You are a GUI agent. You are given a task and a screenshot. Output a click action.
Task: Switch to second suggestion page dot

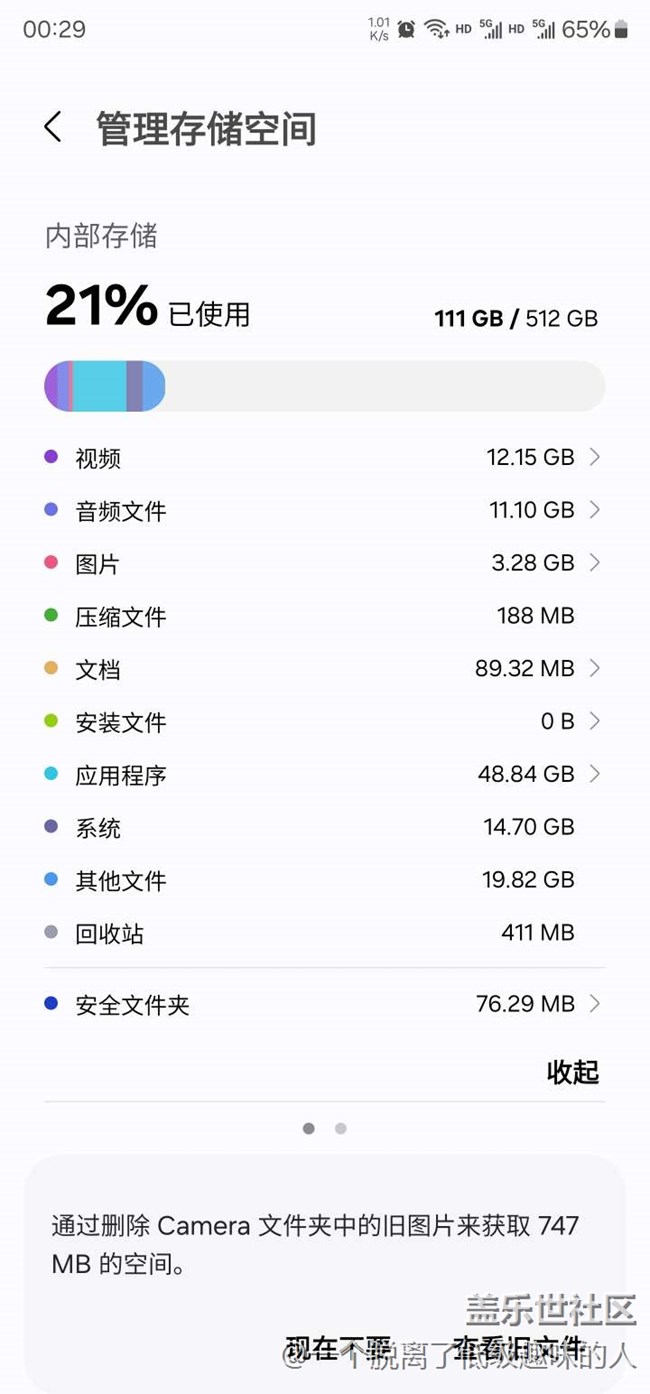341,1128
